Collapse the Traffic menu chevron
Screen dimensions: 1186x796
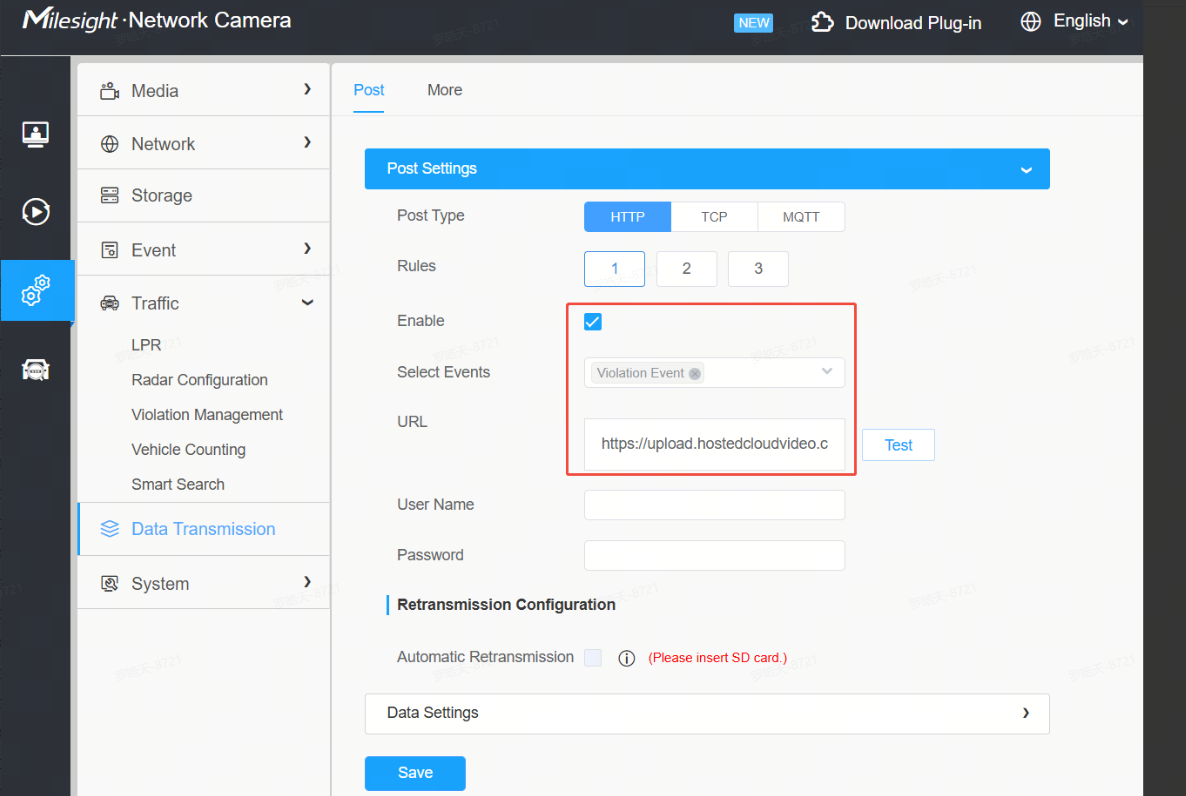307,303
